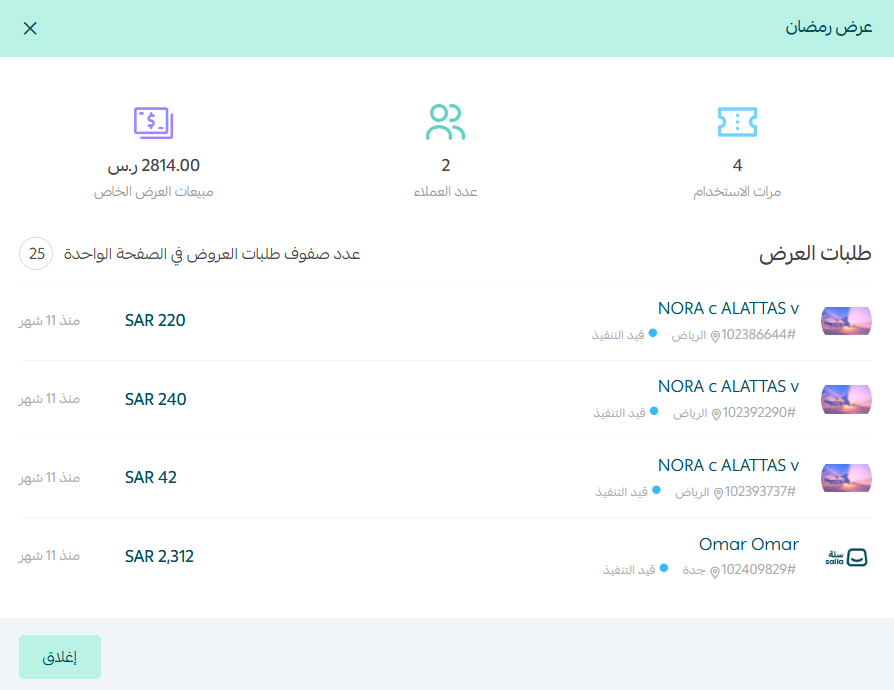894x690 pixels.
Task: Click the Salla logo on Omar's order
Action: [x=846, y=557]
